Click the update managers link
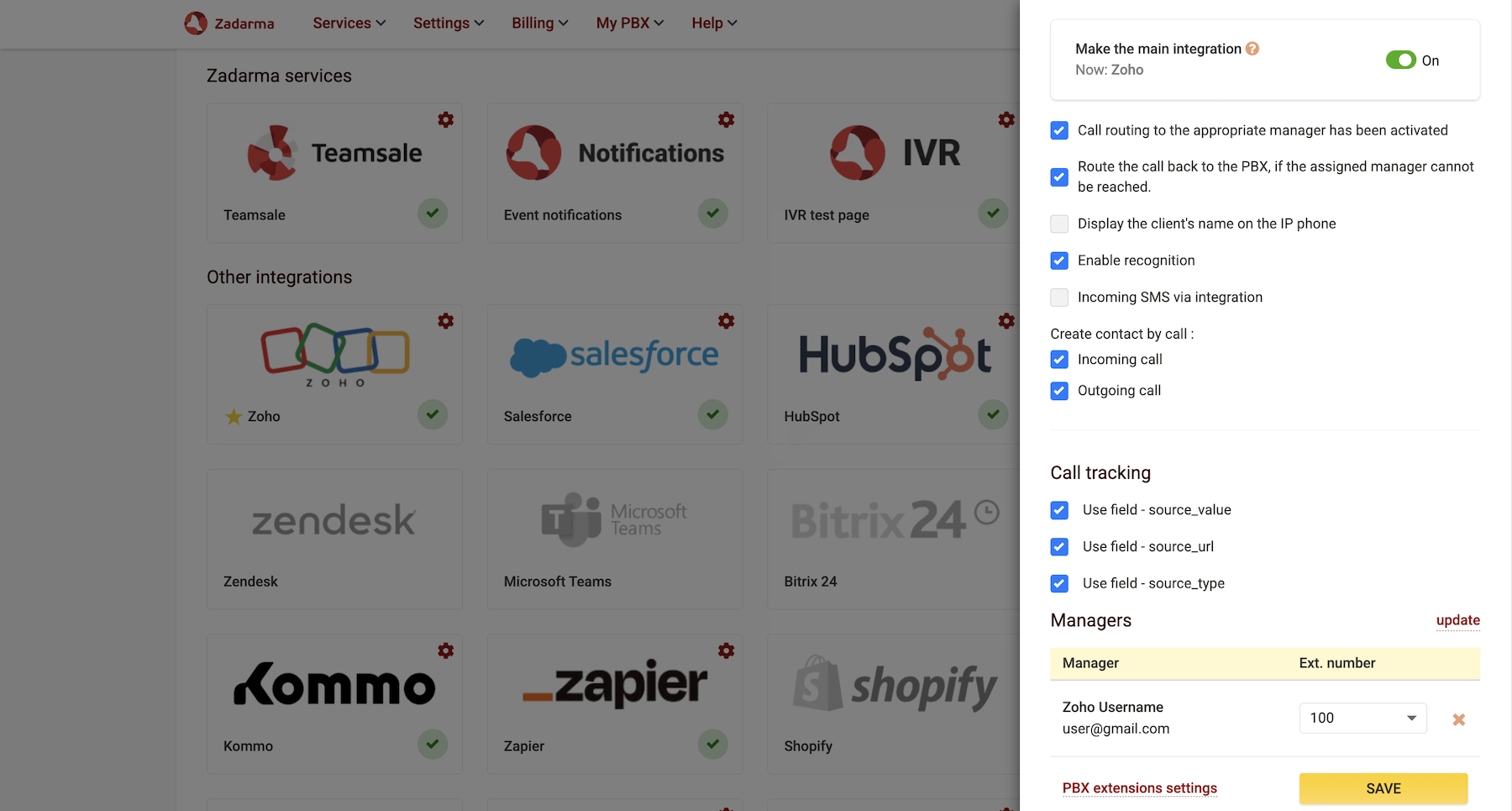The image size is (1512, 811). (1458, 620)
